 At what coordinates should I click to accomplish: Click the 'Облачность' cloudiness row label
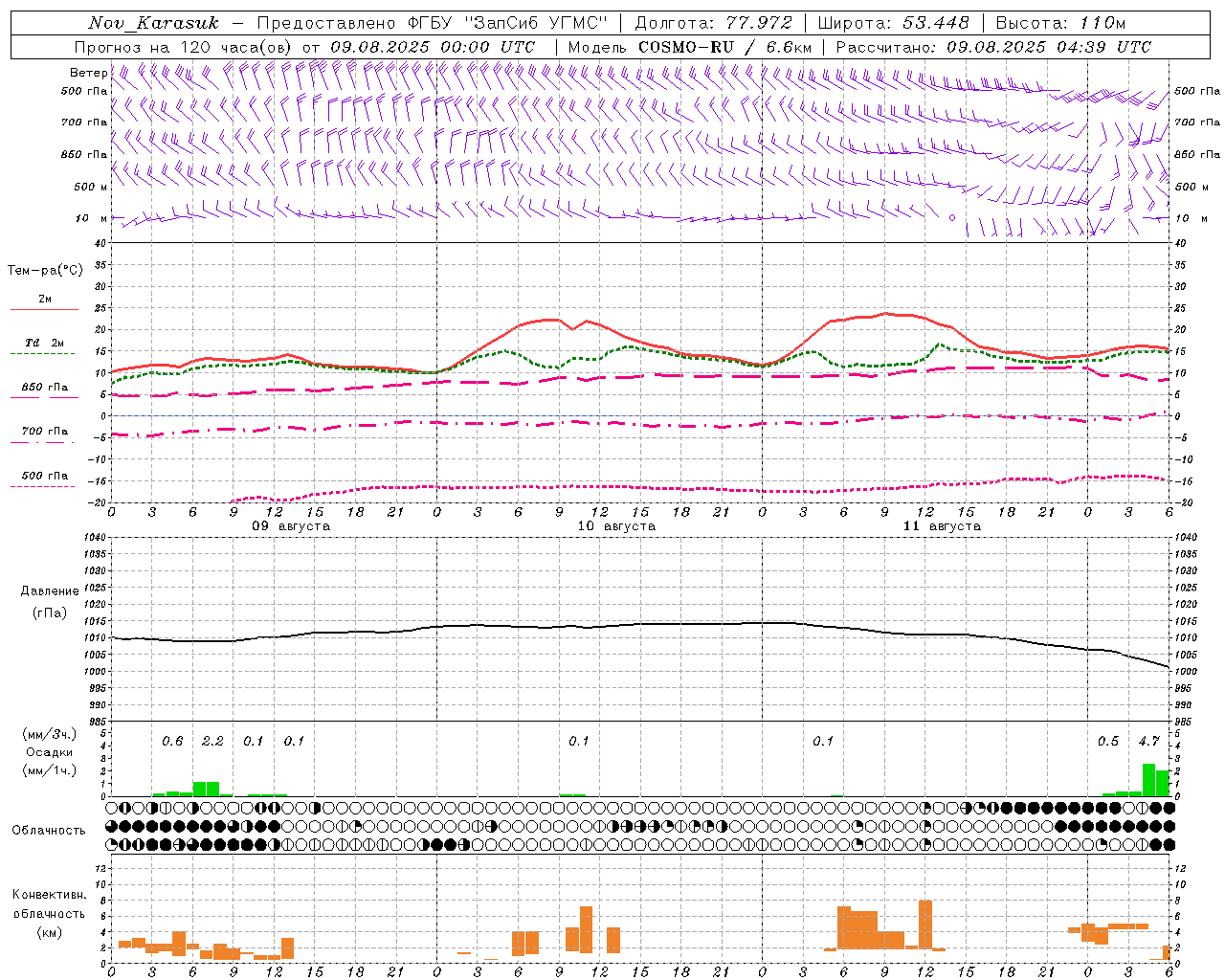click(49, 830)
